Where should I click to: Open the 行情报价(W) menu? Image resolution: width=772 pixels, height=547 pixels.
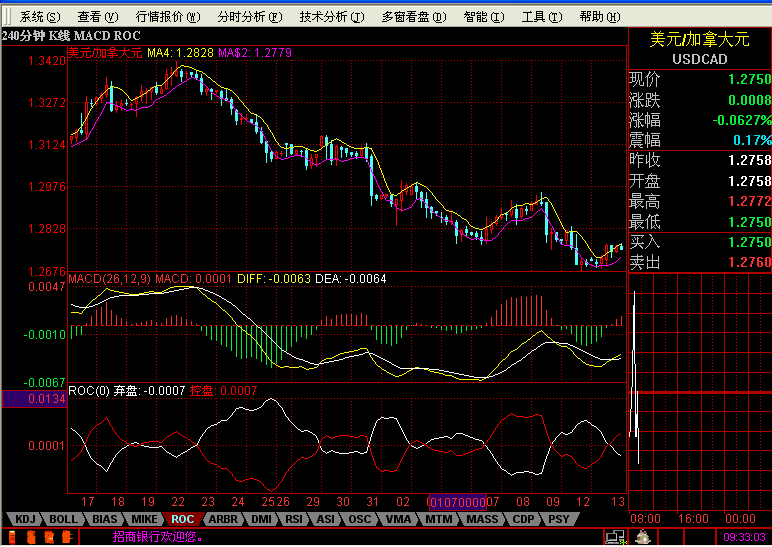168,17
